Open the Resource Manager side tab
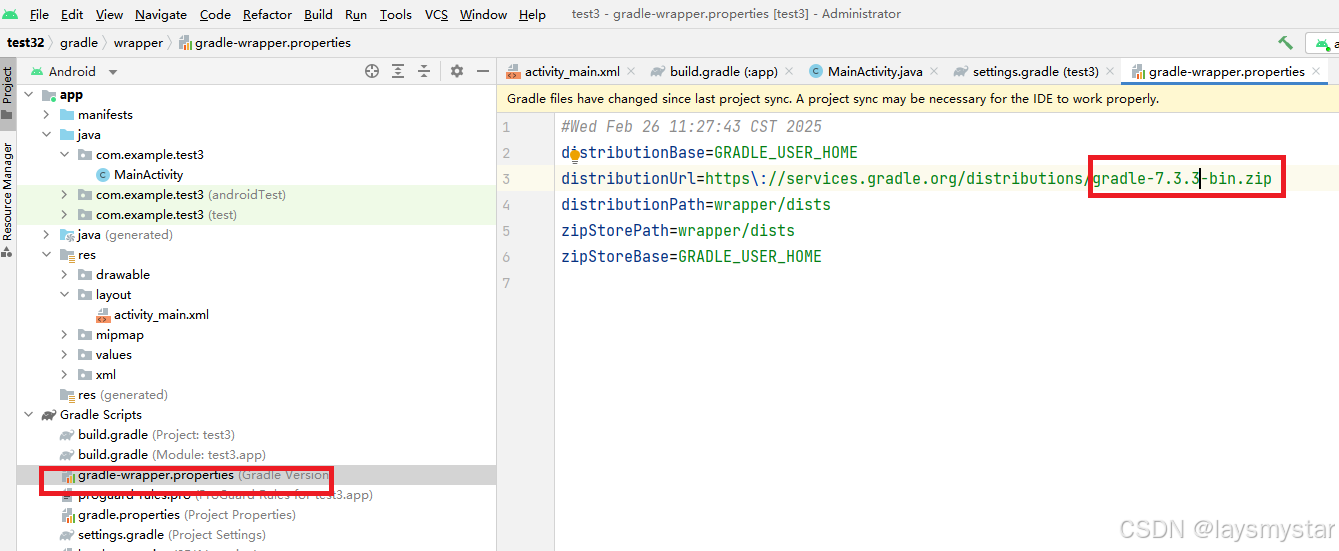Screen dimensions: 1339x551 click(x=7, y=198)
